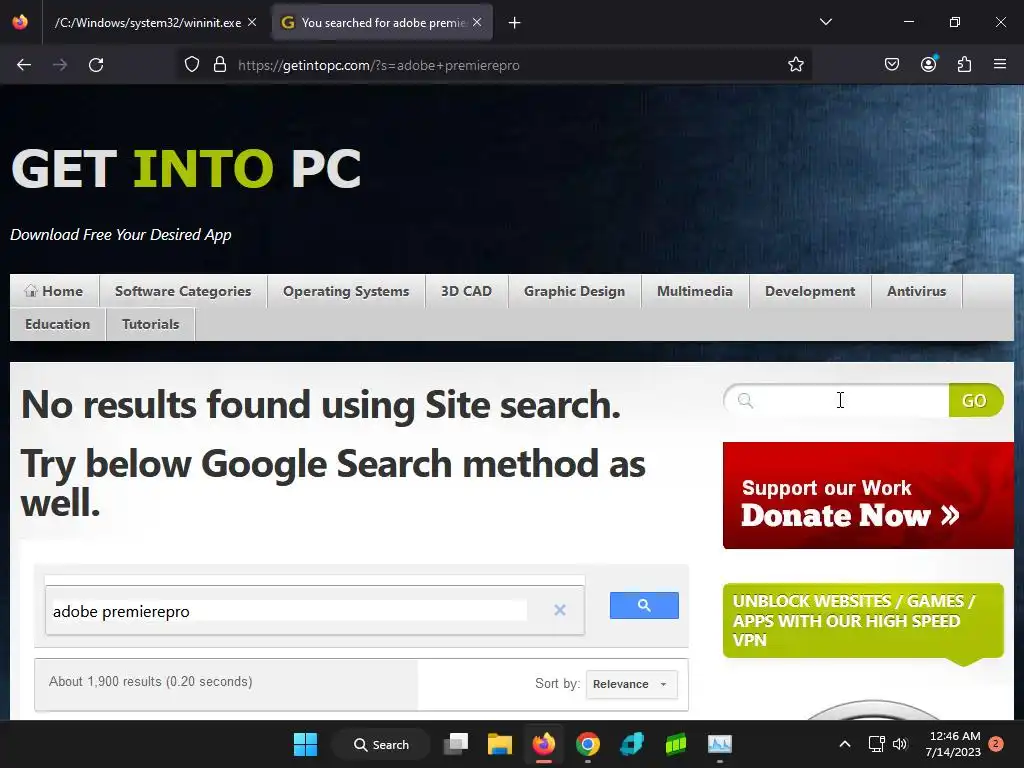Open the notification badge showing 2
Image resolution: width=1024 pixels, height=768 pixels.
click(996, 744)
